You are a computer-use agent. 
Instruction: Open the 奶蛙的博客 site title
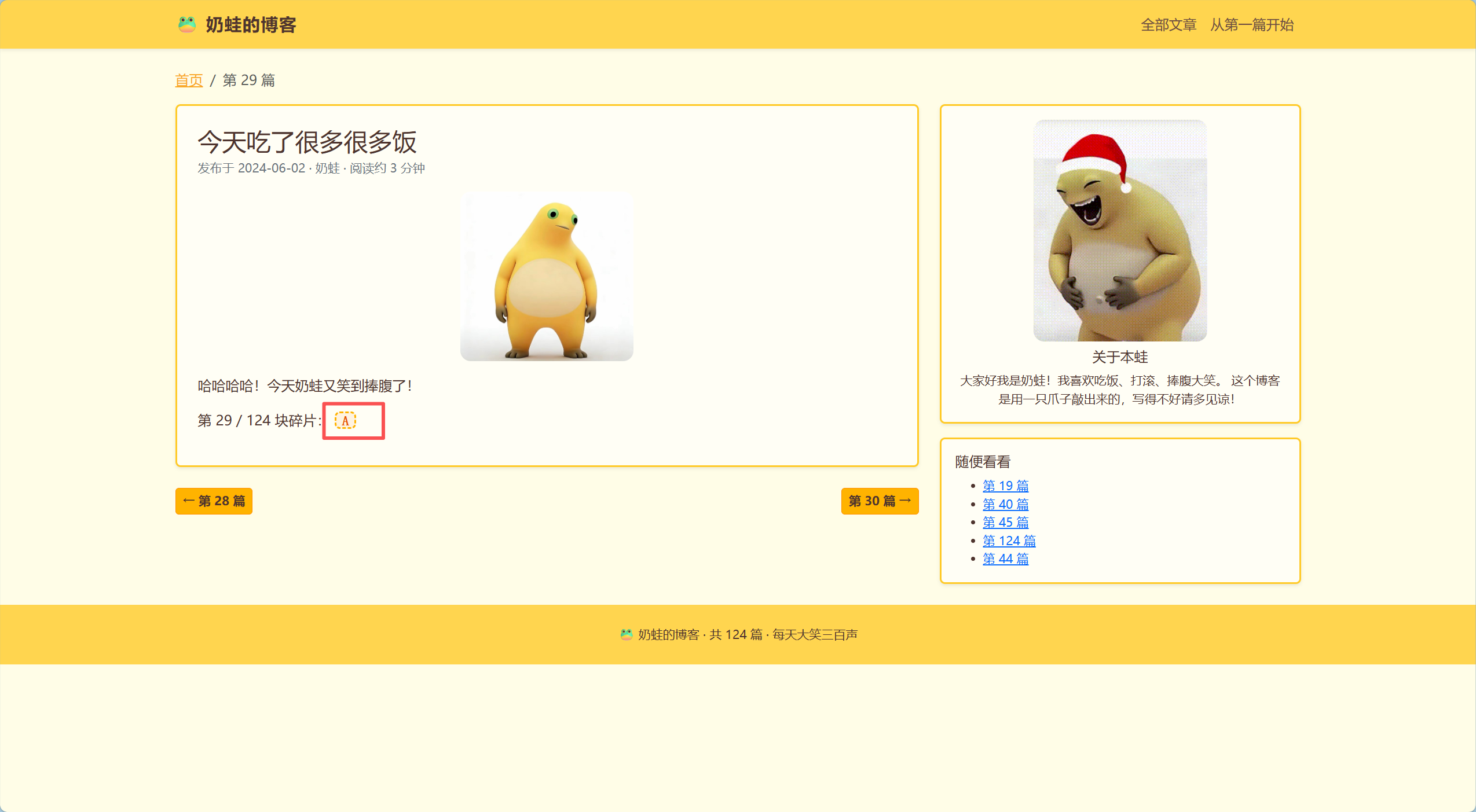tap(251, 25)
